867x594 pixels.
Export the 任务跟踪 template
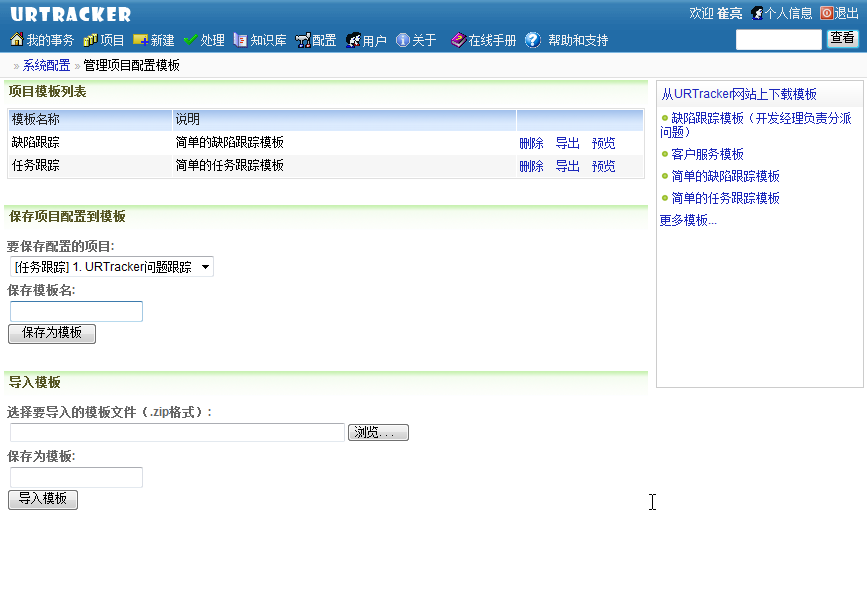[567, 166]
